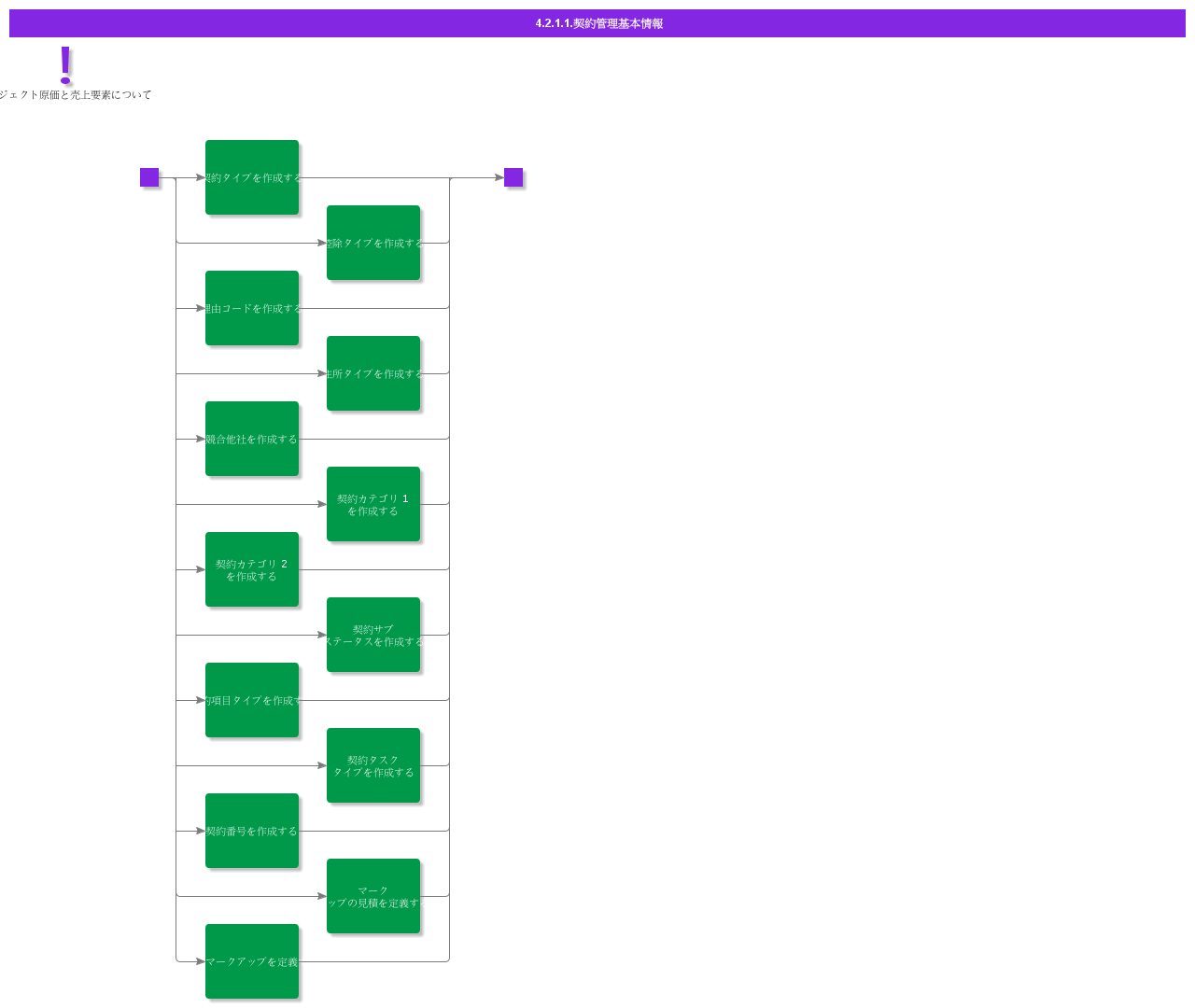Click the 競合他社を作成する step

tap(252, 439)
